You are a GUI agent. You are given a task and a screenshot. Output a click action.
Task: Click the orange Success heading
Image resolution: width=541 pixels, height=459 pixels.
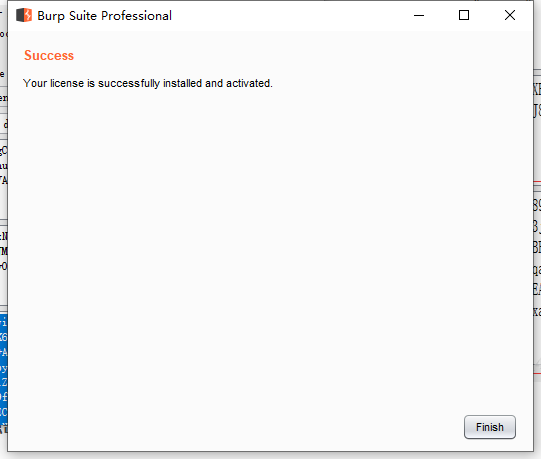tap(49, 56)
